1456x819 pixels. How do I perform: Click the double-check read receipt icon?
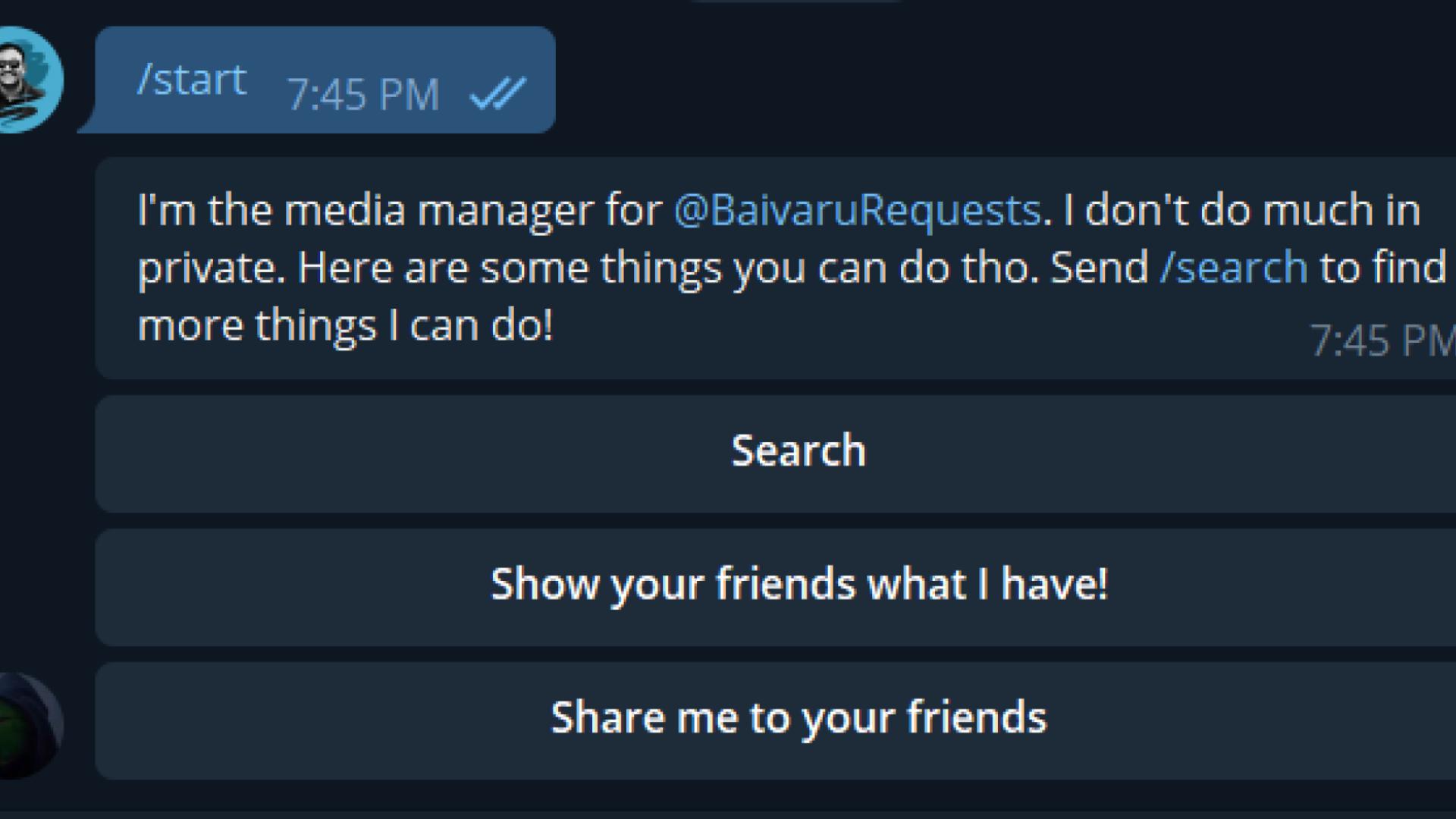[497, 95]
